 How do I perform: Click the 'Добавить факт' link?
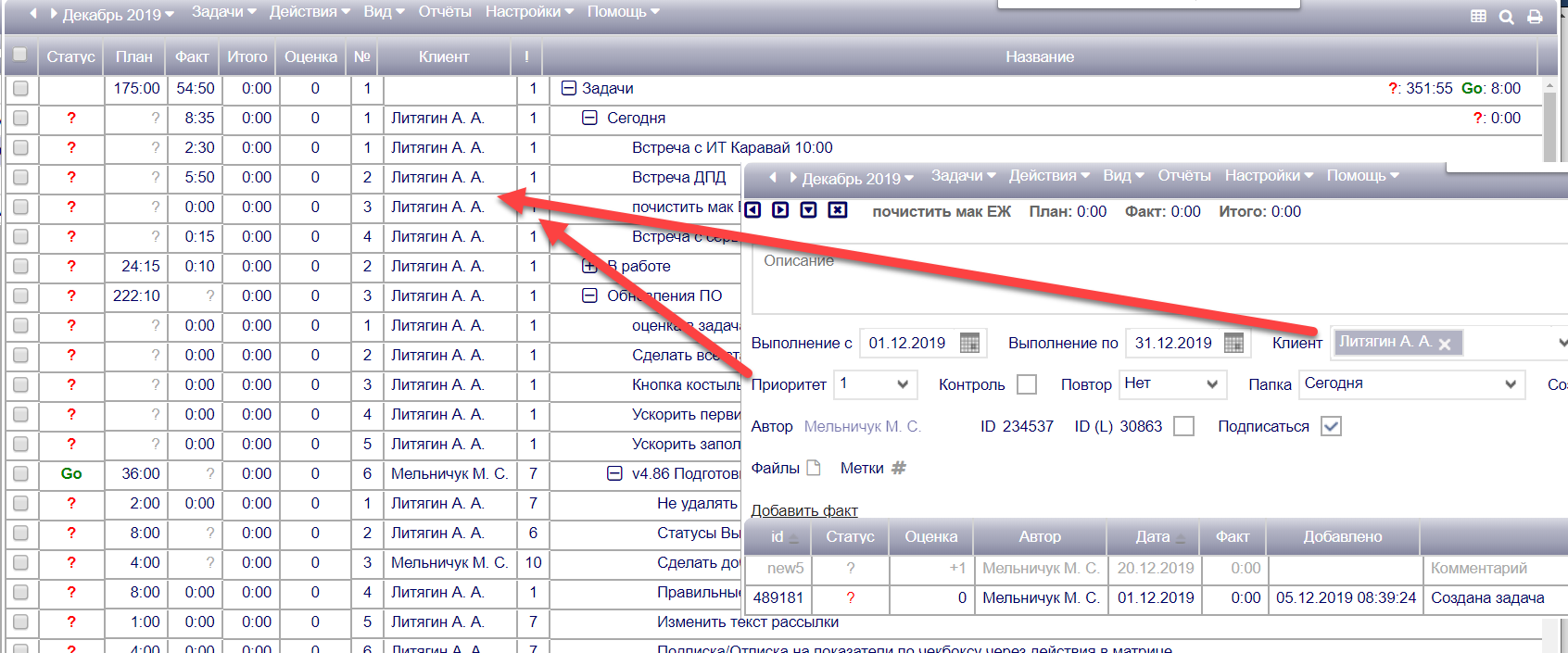803,510
